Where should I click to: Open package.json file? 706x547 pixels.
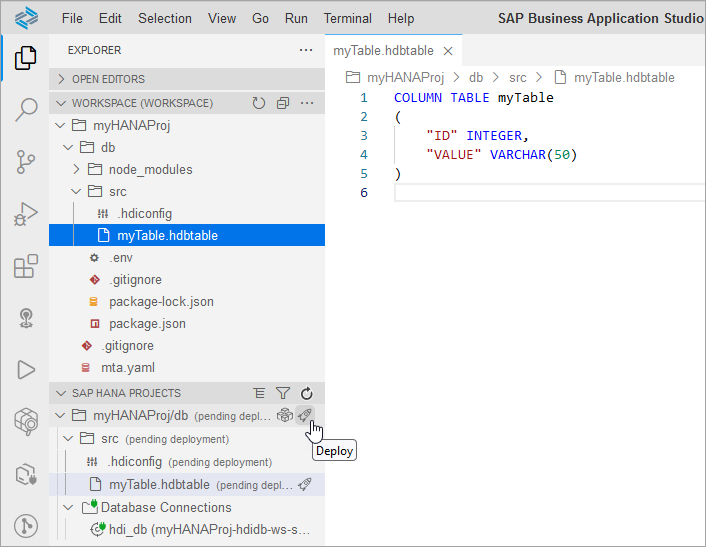pyautogui.click(x=187, y=324)
